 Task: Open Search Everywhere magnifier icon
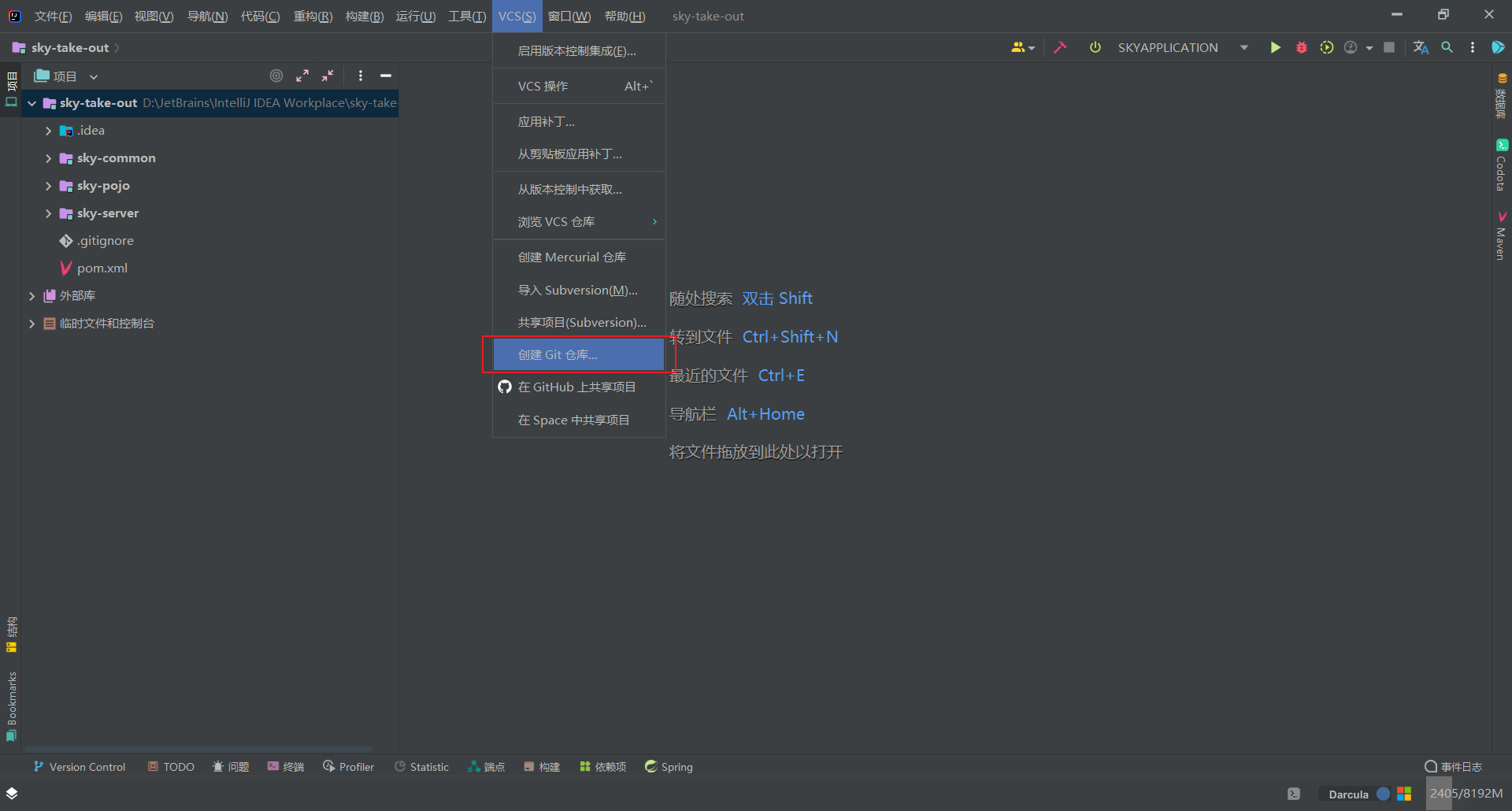point(1447,47)
